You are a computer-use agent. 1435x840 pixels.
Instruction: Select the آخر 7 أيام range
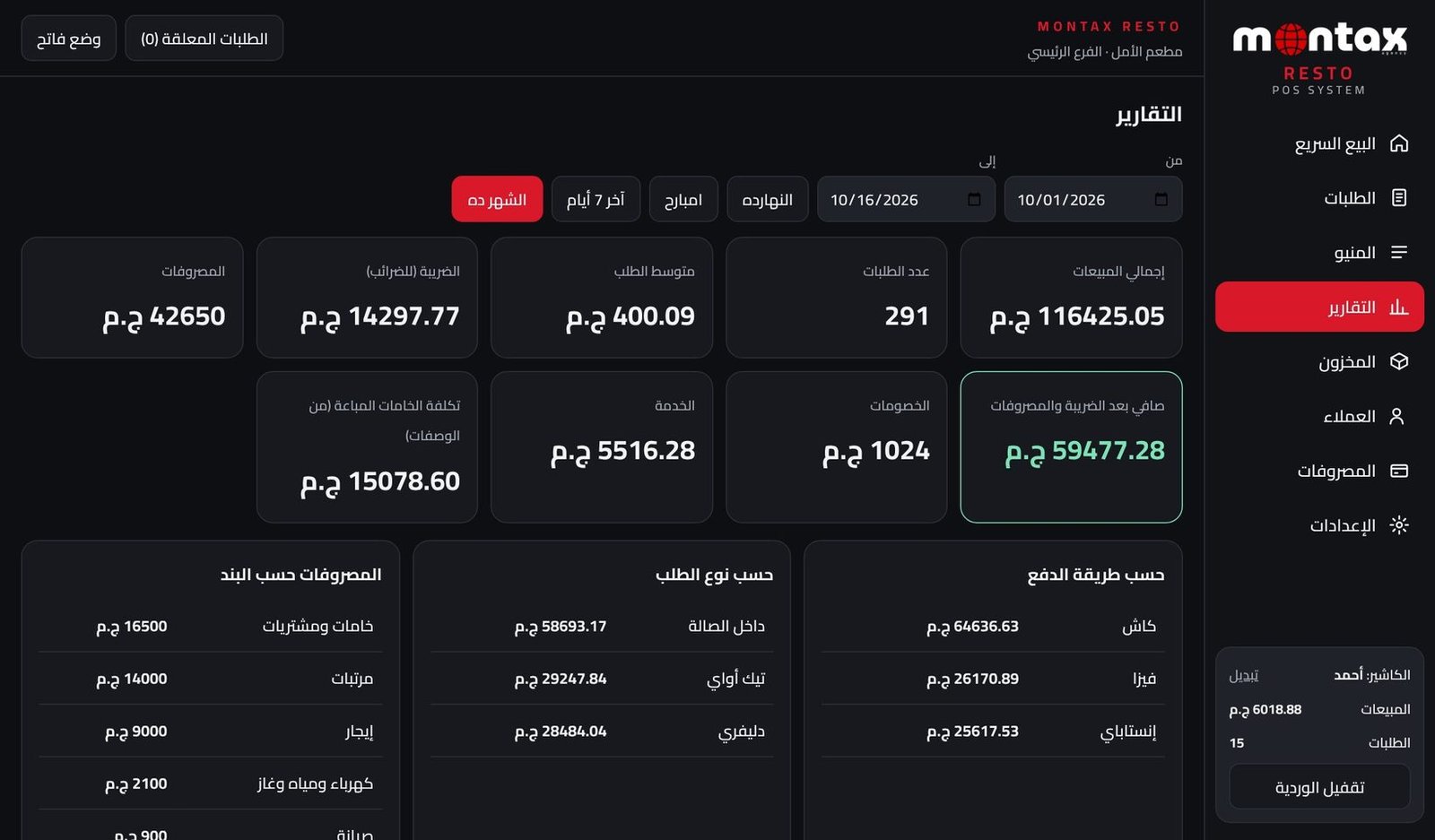(x=596, y=199)
